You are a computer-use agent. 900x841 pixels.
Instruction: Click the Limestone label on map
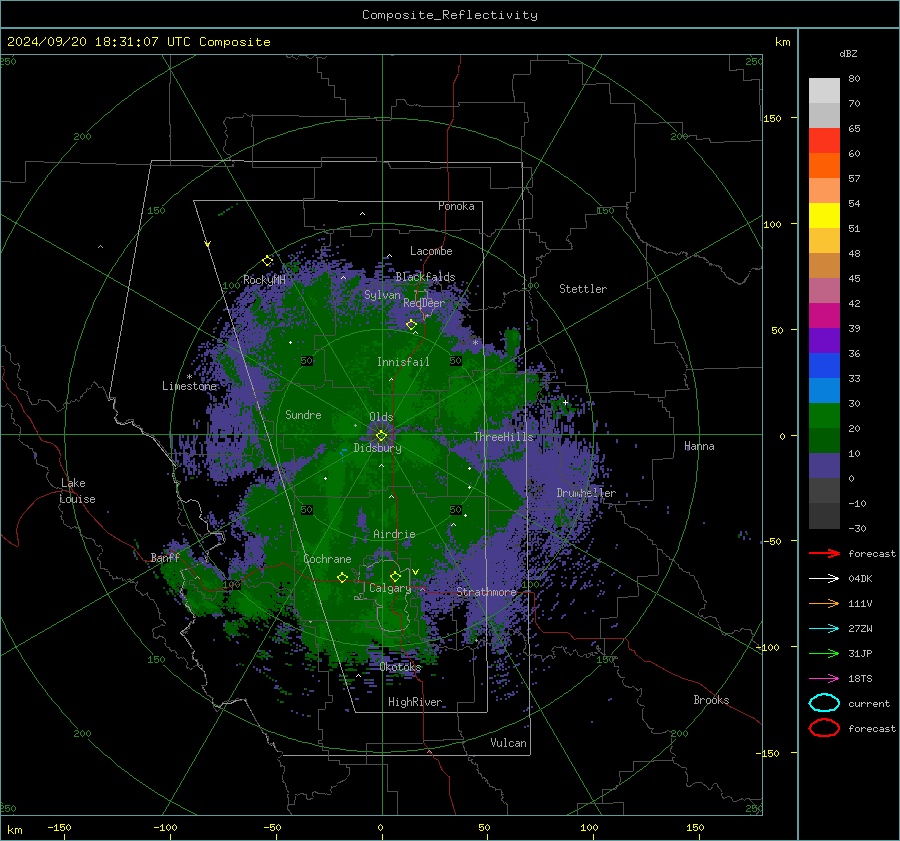point(189,386)
